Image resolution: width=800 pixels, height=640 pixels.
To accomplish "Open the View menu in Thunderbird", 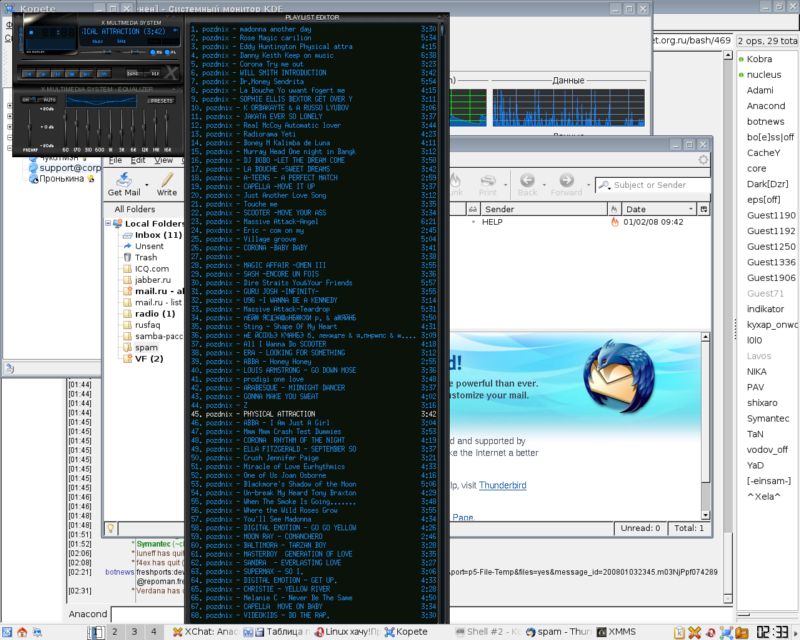I will click(x=164, y=160).
